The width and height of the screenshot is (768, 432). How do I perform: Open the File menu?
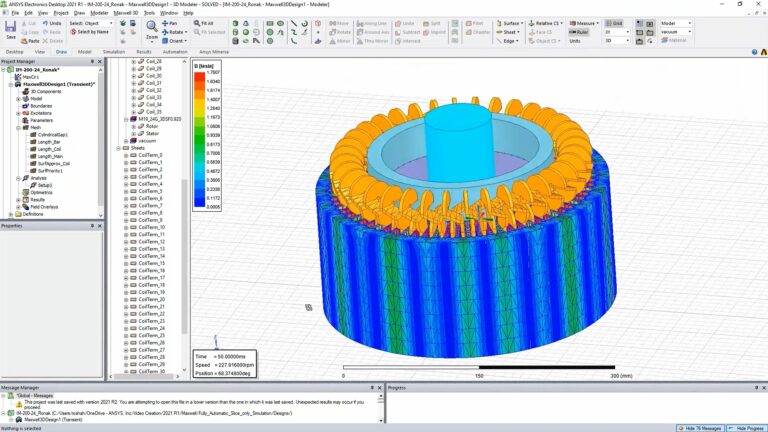coord(15,13)
